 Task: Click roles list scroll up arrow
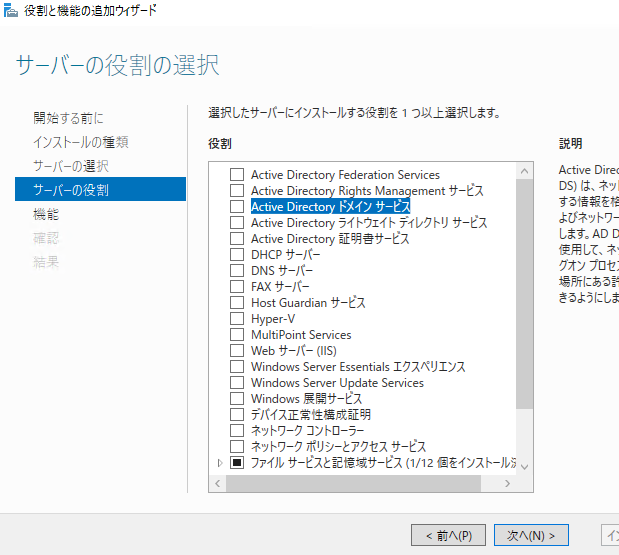pyautogui.click(x=525, y=171)
